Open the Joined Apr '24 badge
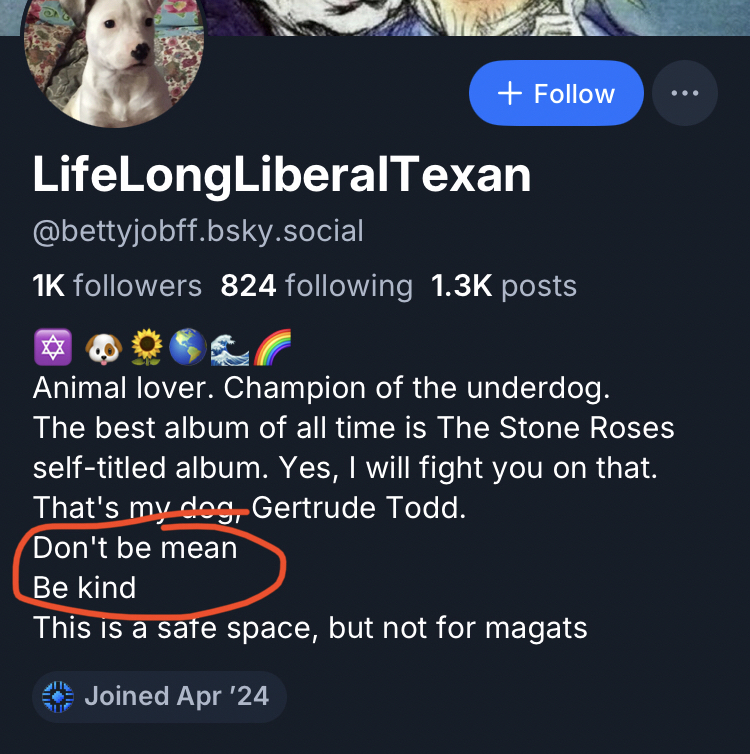This screenshot has width=750, height=754. [158, 696]
